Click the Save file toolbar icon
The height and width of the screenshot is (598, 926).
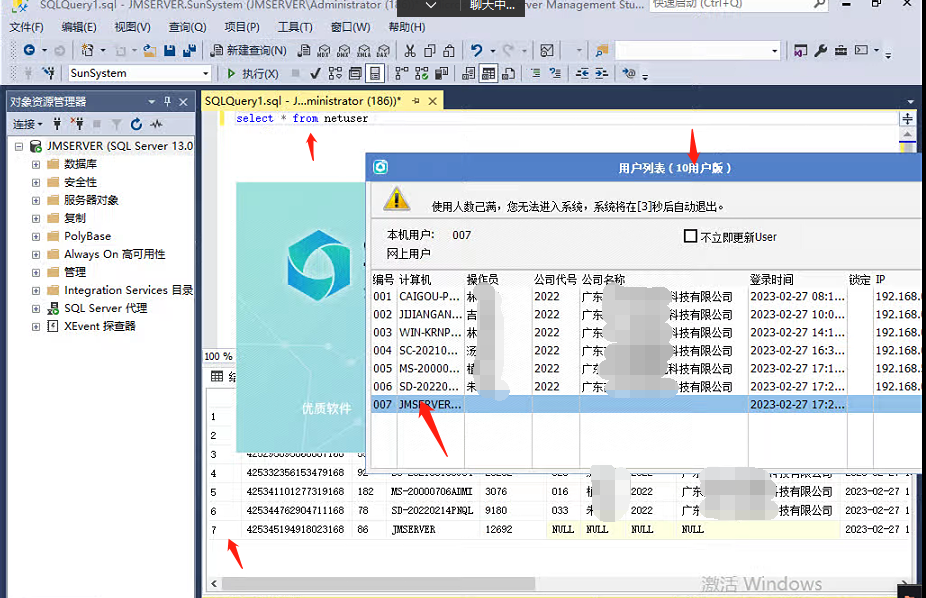point(169,50)
